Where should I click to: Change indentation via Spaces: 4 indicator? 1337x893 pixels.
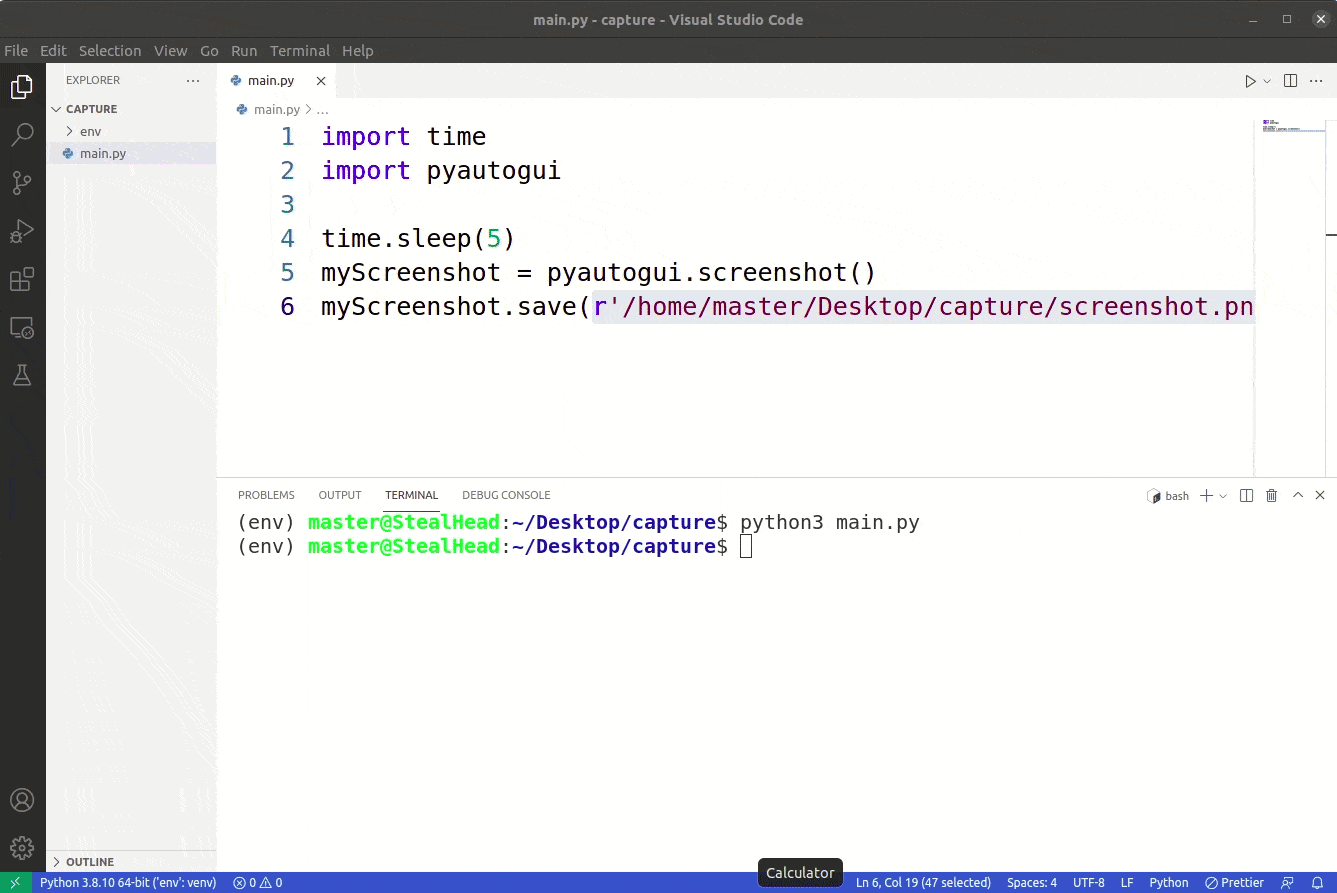point(1031,882)
